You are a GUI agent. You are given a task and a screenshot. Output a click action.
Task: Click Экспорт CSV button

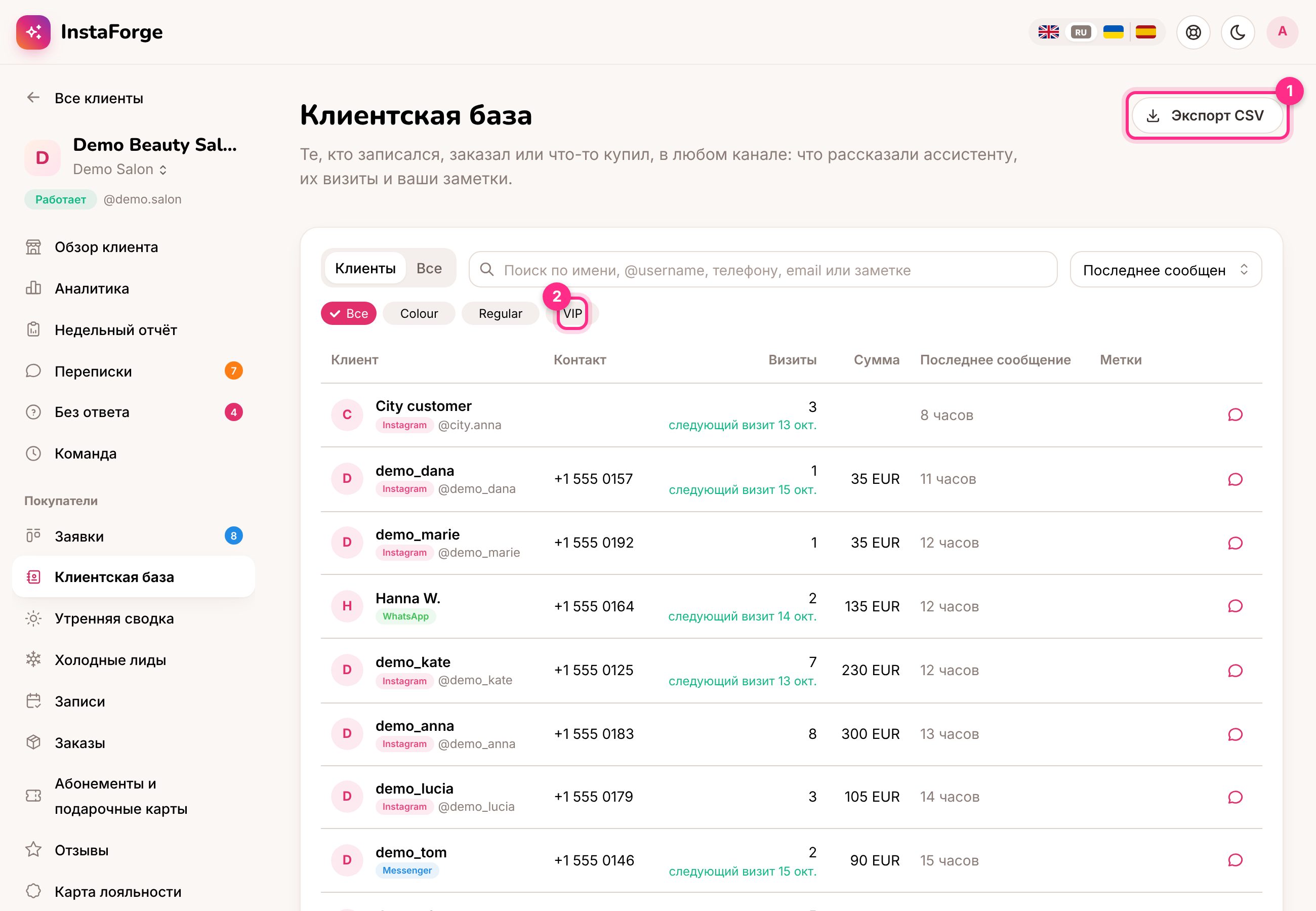[1207, 116]
